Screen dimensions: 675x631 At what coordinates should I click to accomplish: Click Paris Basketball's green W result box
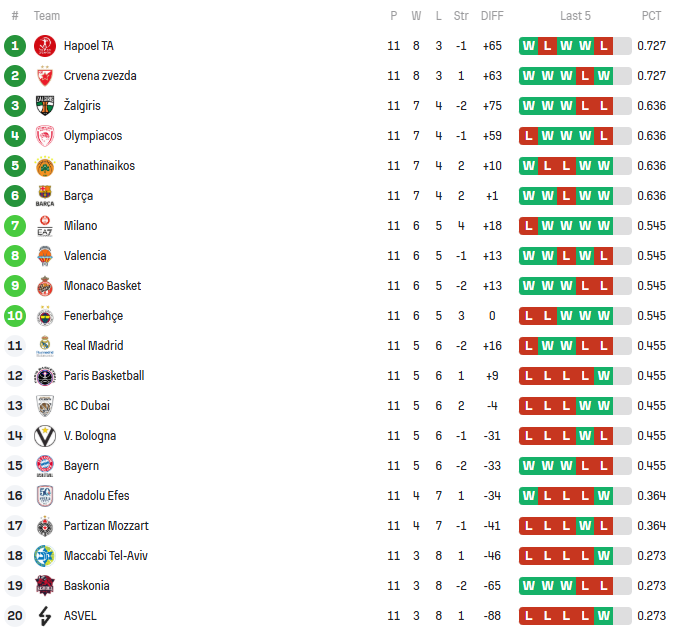[603, 376]
